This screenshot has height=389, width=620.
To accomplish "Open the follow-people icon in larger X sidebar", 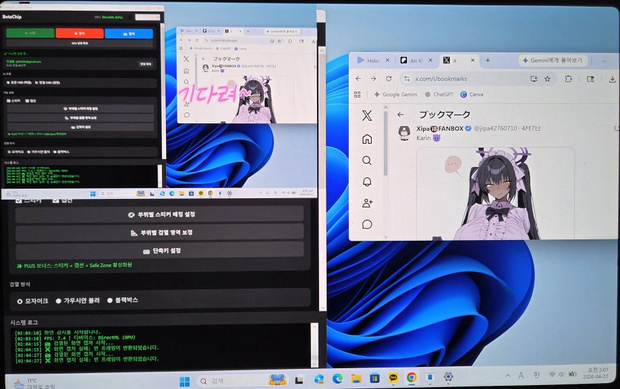I will (x=367, y=203).
